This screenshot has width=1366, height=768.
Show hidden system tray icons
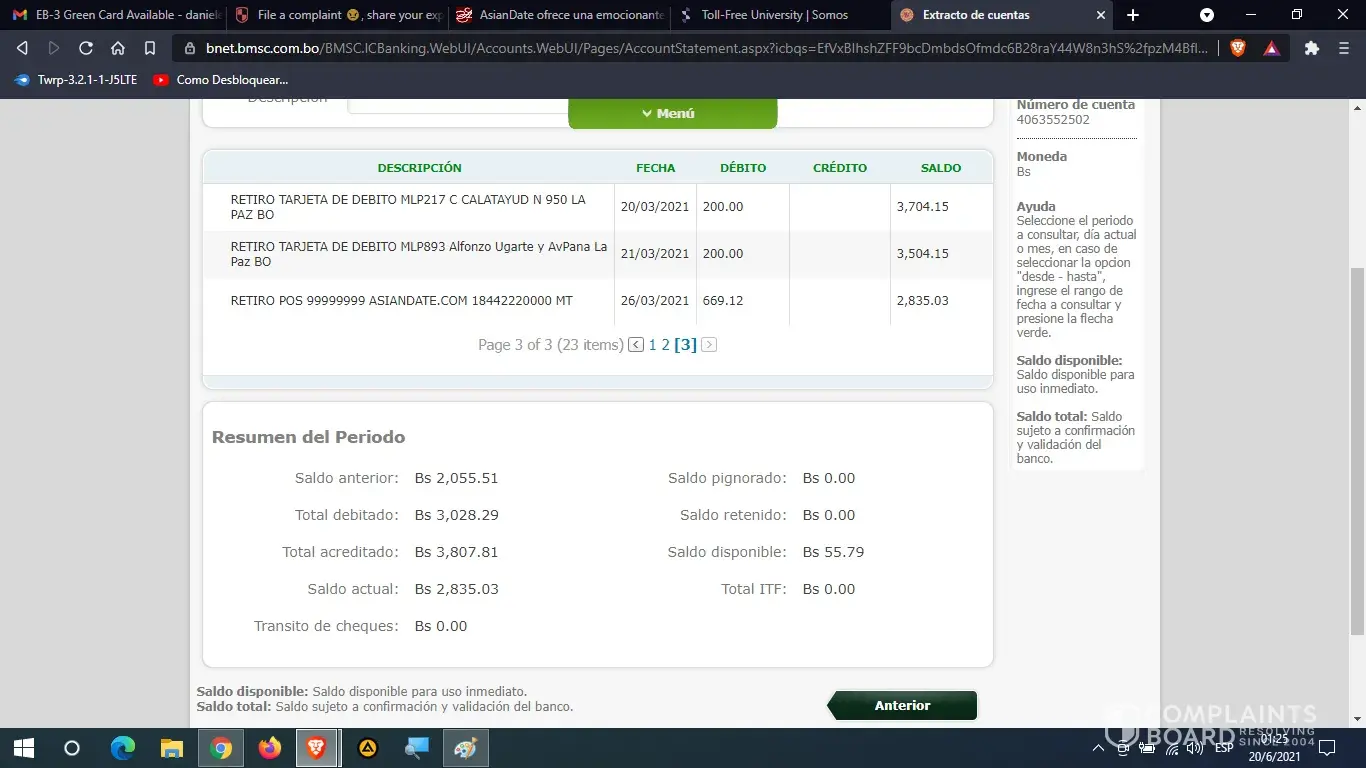tap(1098, 748)
